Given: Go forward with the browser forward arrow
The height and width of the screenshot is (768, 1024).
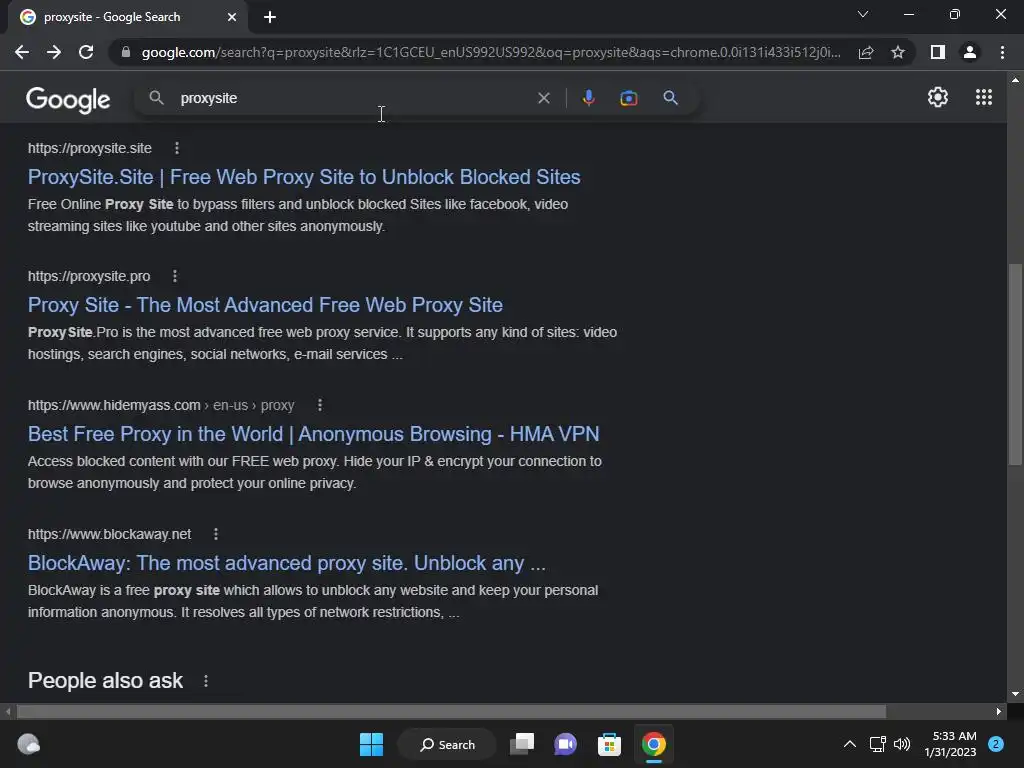Looking at the screenshot, I should [54, 52].
